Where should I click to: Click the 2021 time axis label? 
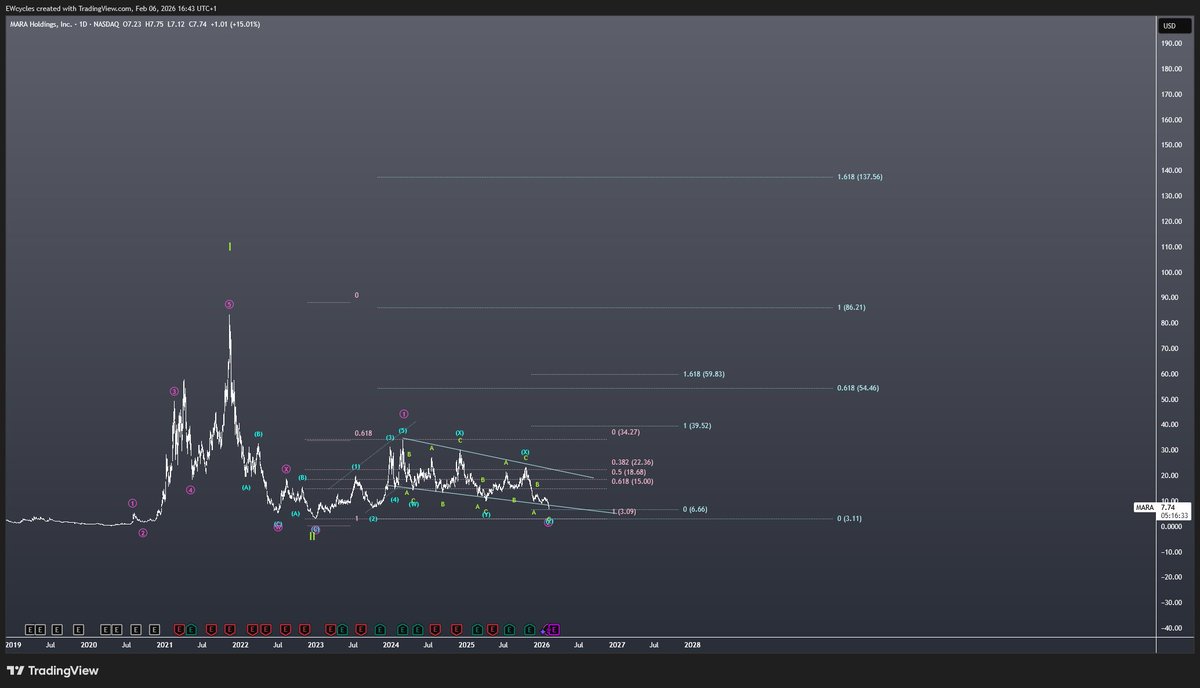pos(165,645)
